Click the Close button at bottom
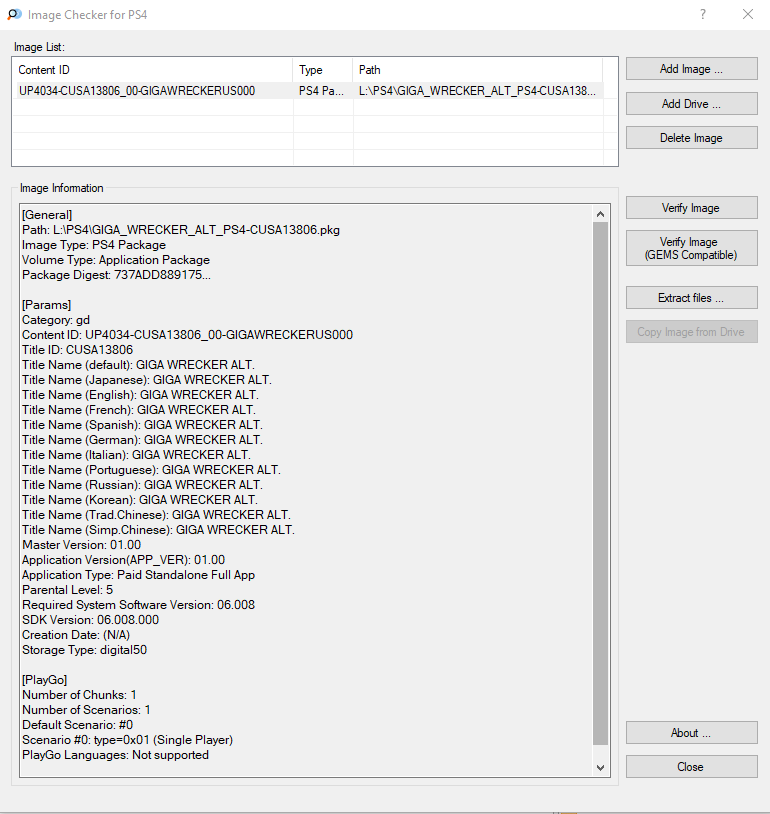Viewport: 770px width, 814px height. coord(691,767)
